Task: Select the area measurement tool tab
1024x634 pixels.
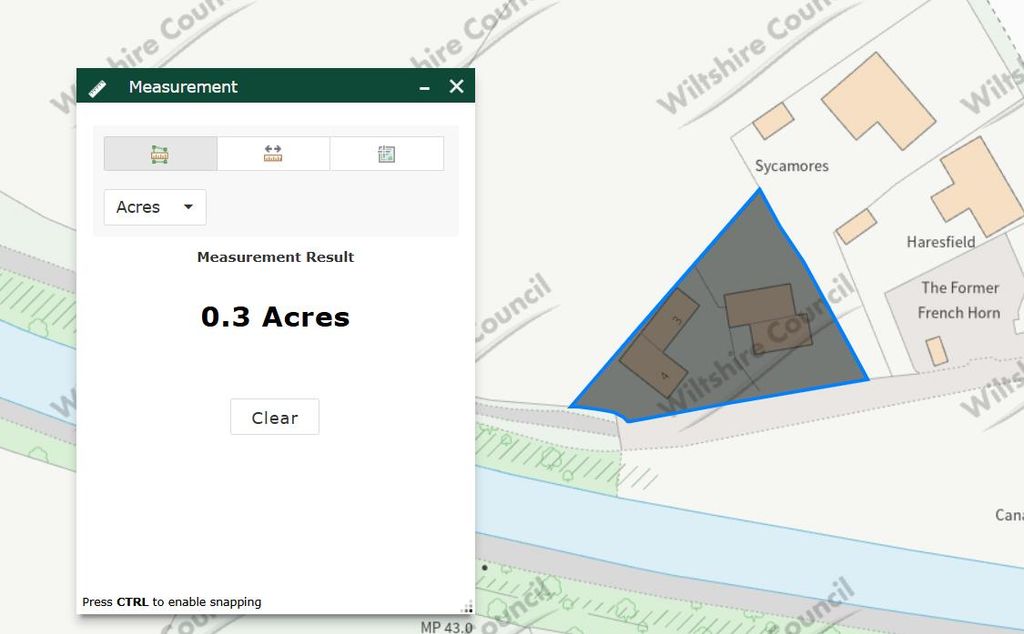Action: coord(161,153)
